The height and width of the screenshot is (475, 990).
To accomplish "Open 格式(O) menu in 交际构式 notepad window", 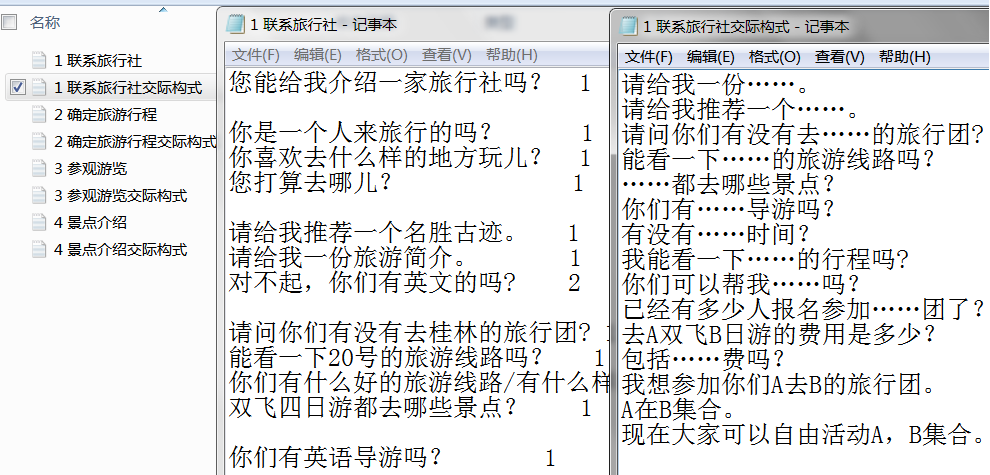I will pos(774,57).
